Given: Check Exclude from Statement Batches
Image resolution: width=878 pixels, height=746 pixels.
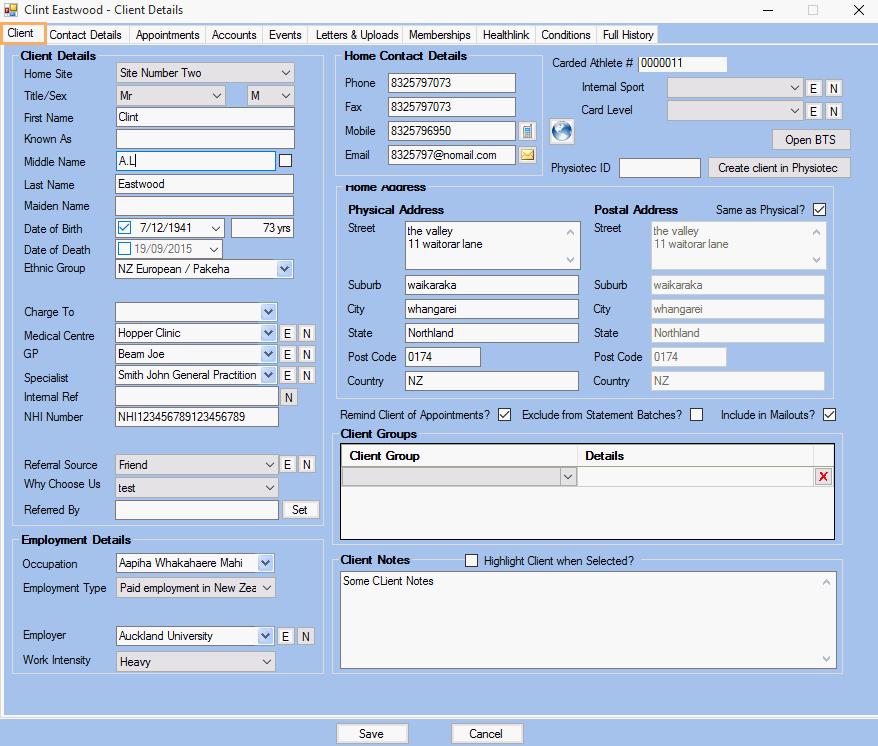Looking at the screenshot, I should 697,414.
